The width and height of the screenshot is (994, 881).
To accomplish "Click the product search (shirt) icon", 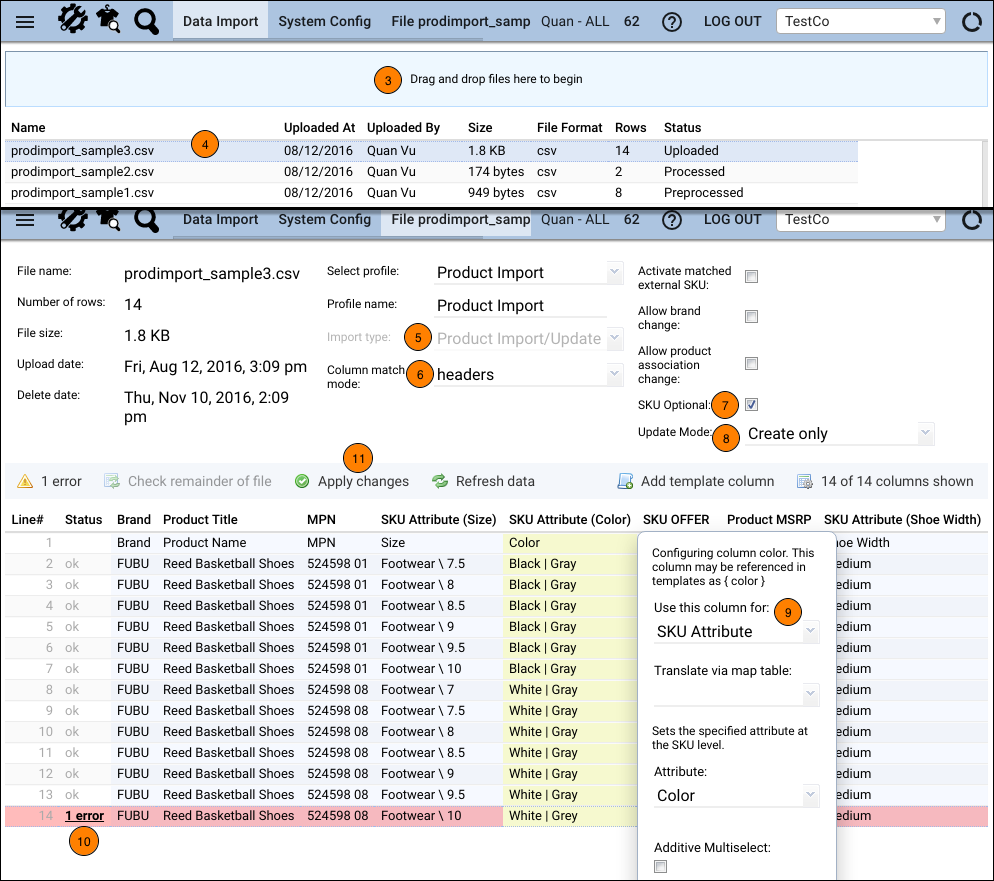I will [x=110, y=20].
